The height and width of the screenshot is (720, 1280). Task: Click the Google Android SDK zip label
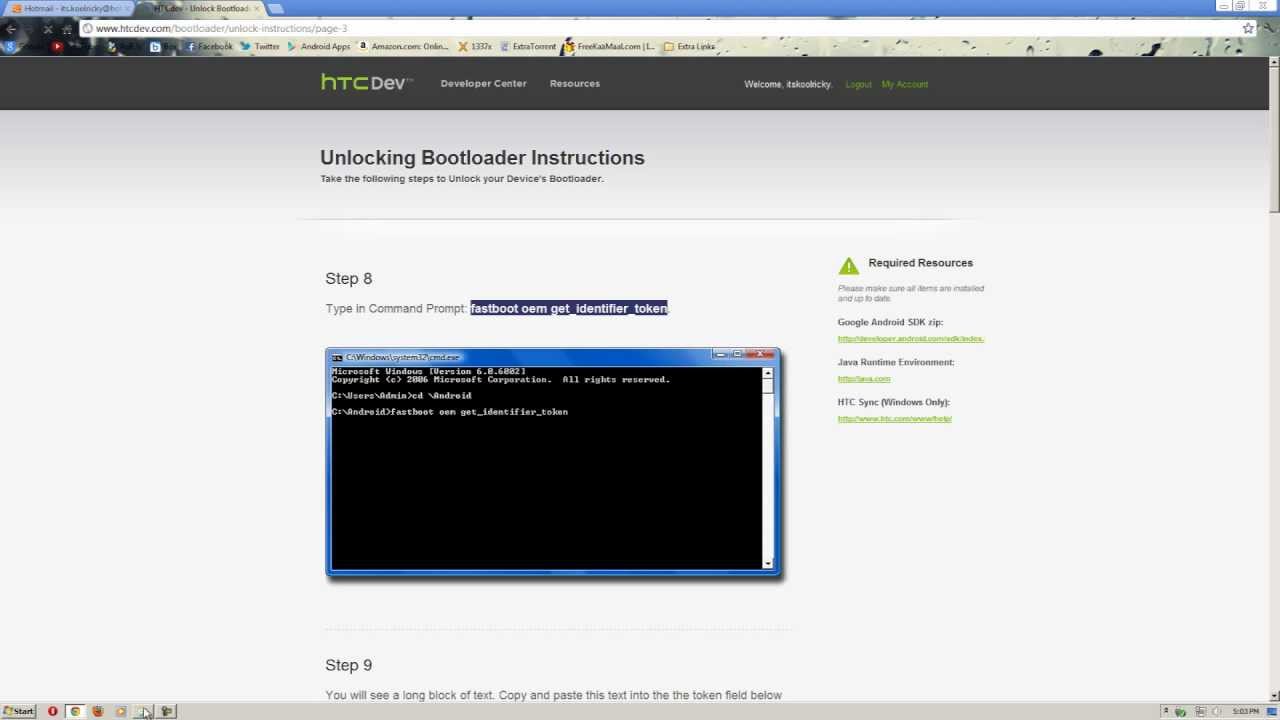(890, 322)
